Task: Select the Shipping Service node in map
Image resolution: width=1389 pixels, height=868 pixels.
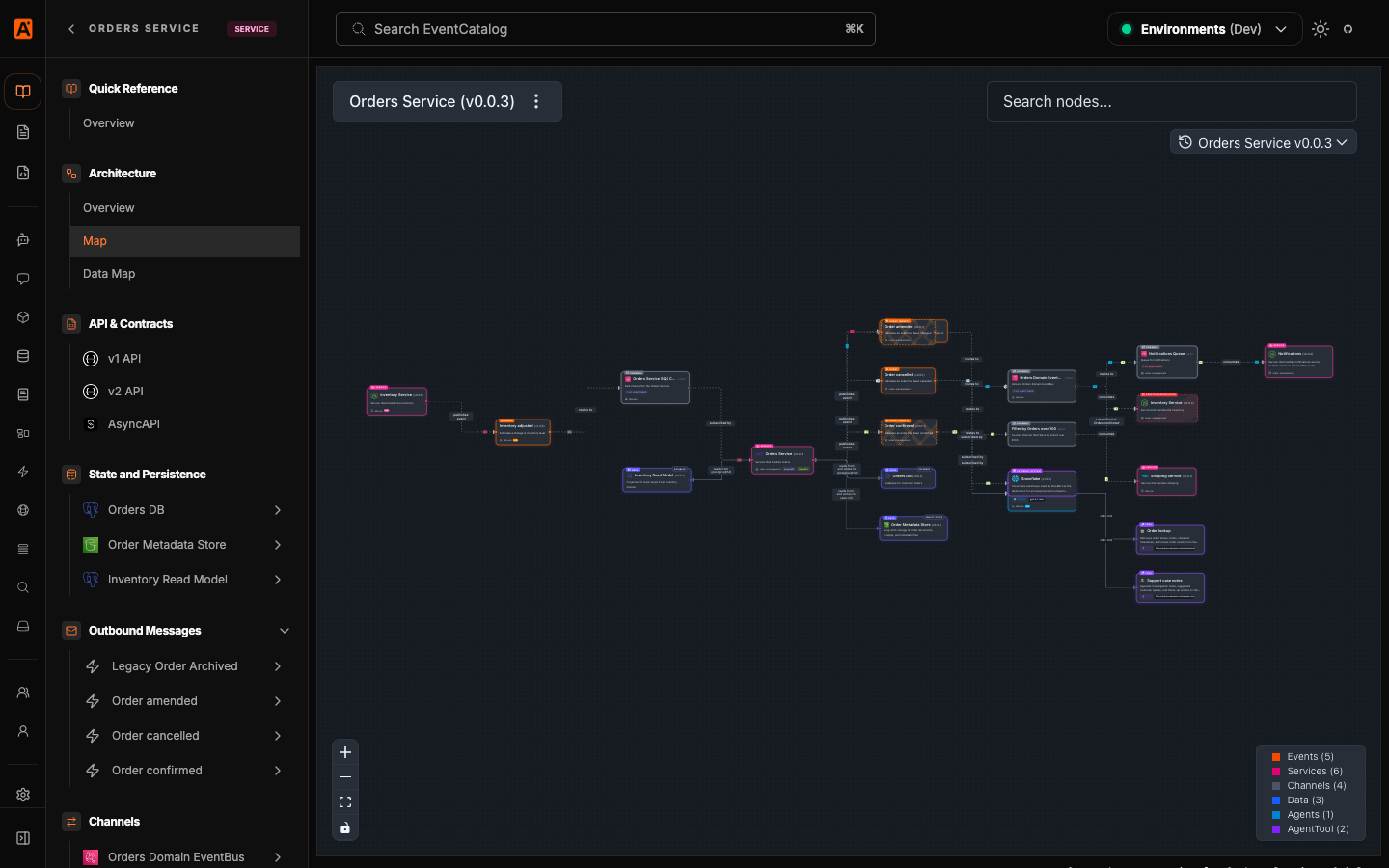Action: click(x=1167, y=481)
